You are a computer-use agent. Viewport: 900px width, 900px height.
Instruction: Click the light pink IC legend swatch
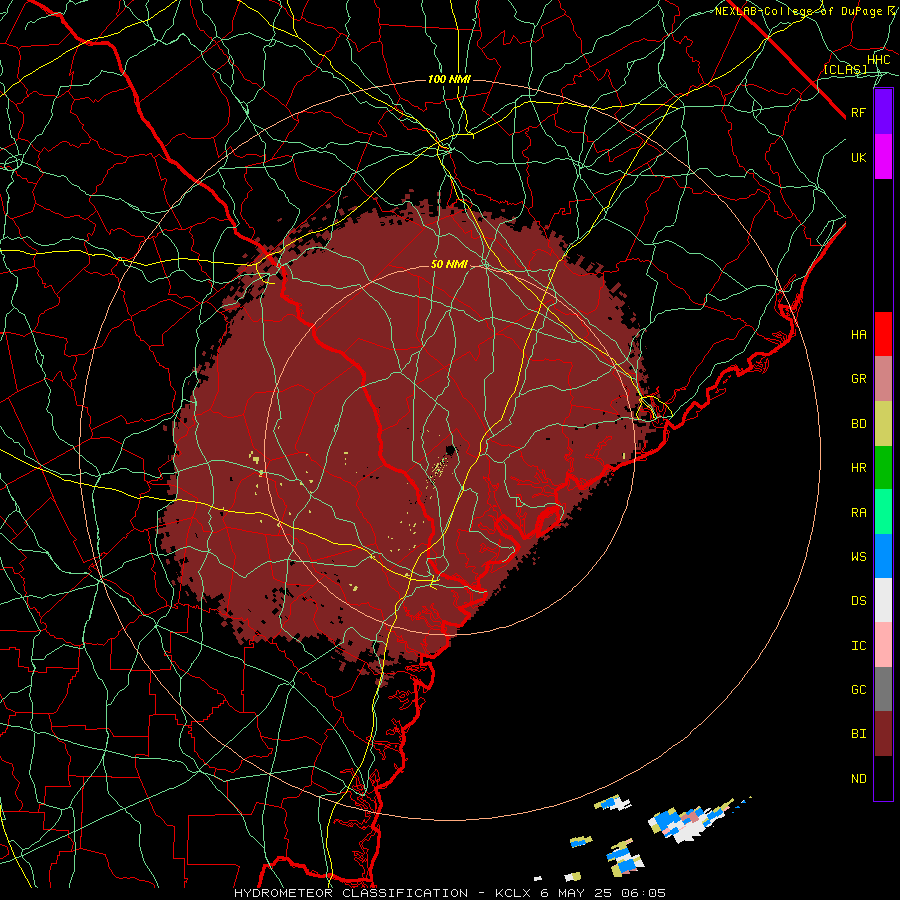pos(883,645)
